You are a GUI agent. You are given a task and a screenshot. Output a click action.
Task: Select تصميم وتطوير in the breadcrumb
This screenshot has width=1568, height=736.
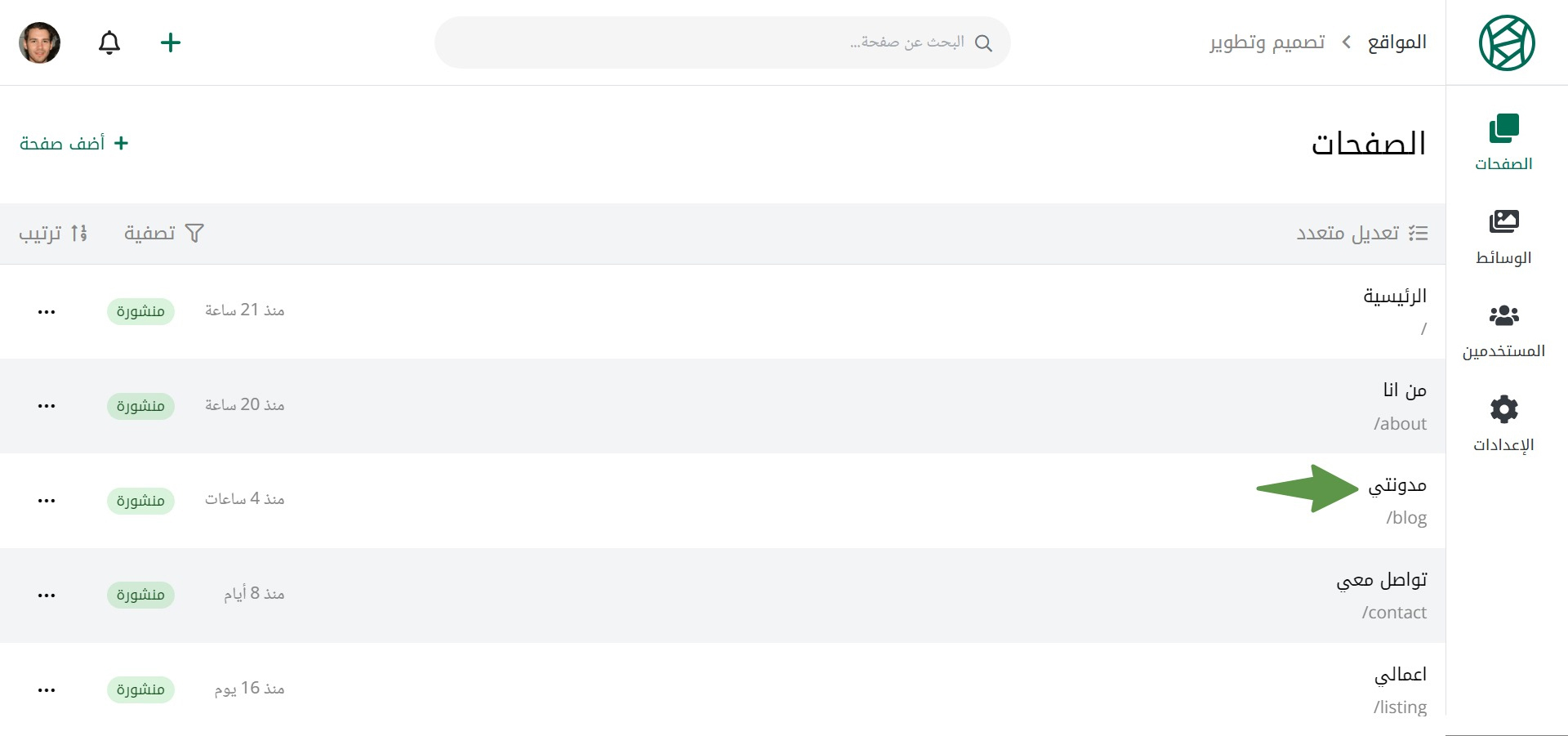1267,42
